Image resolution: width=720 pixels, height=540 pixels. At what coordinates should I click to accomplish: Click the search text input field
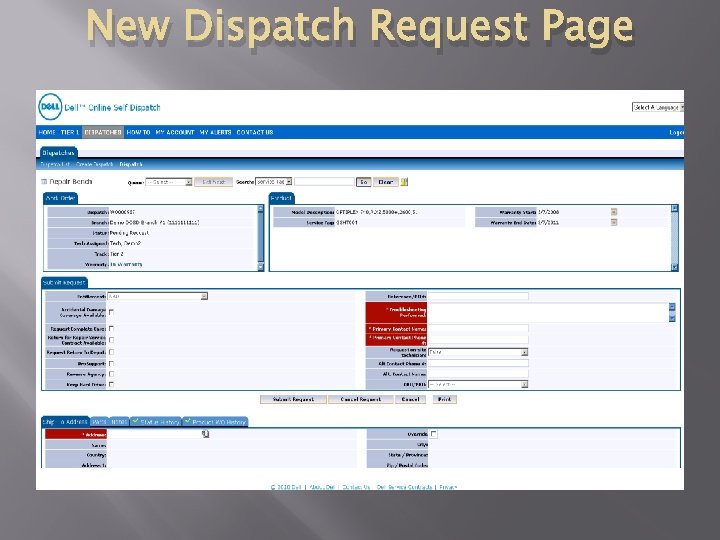[324, 182]
